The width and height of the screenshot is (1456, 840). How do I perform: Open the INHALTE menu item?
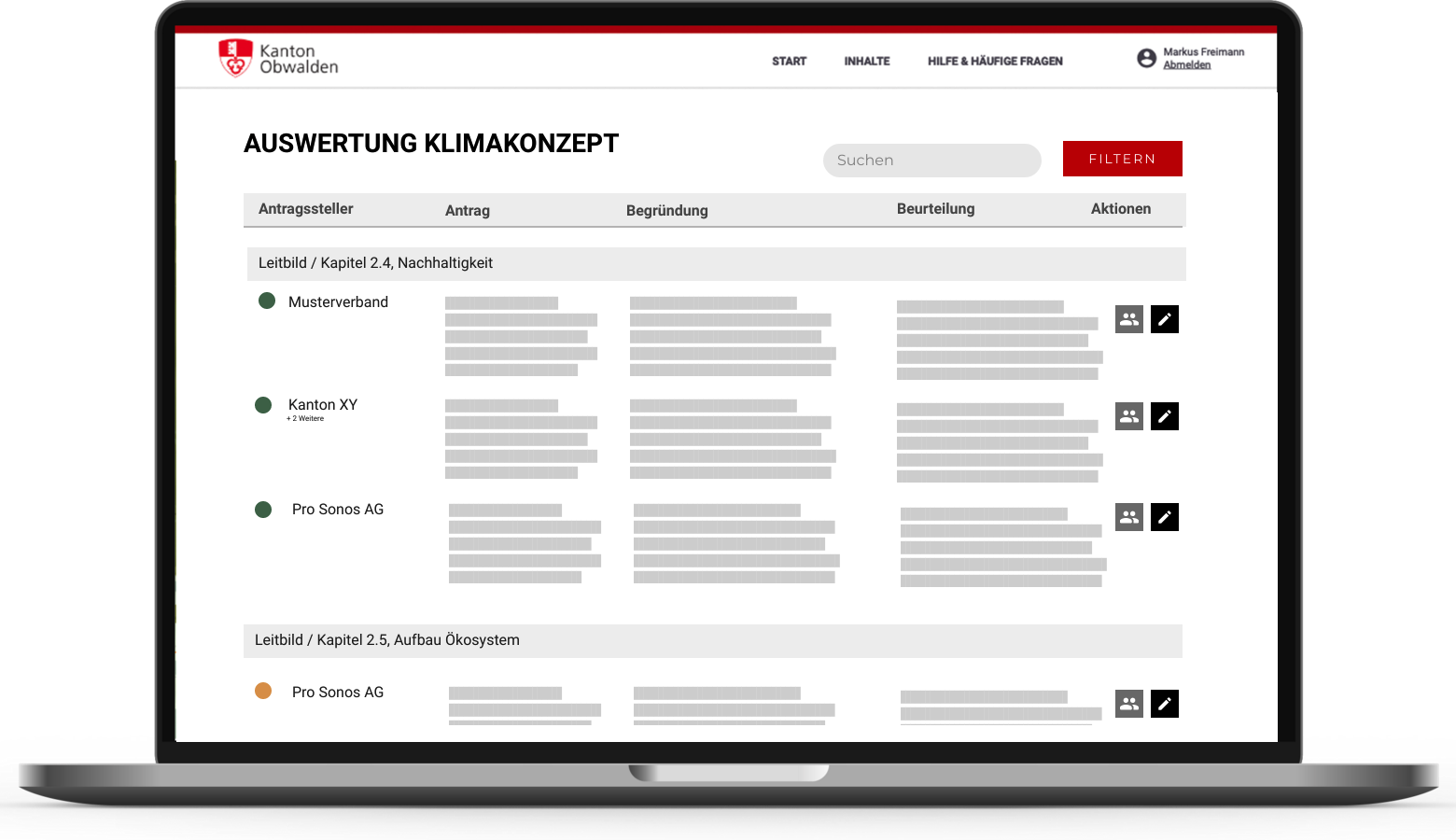coord(866,61)
